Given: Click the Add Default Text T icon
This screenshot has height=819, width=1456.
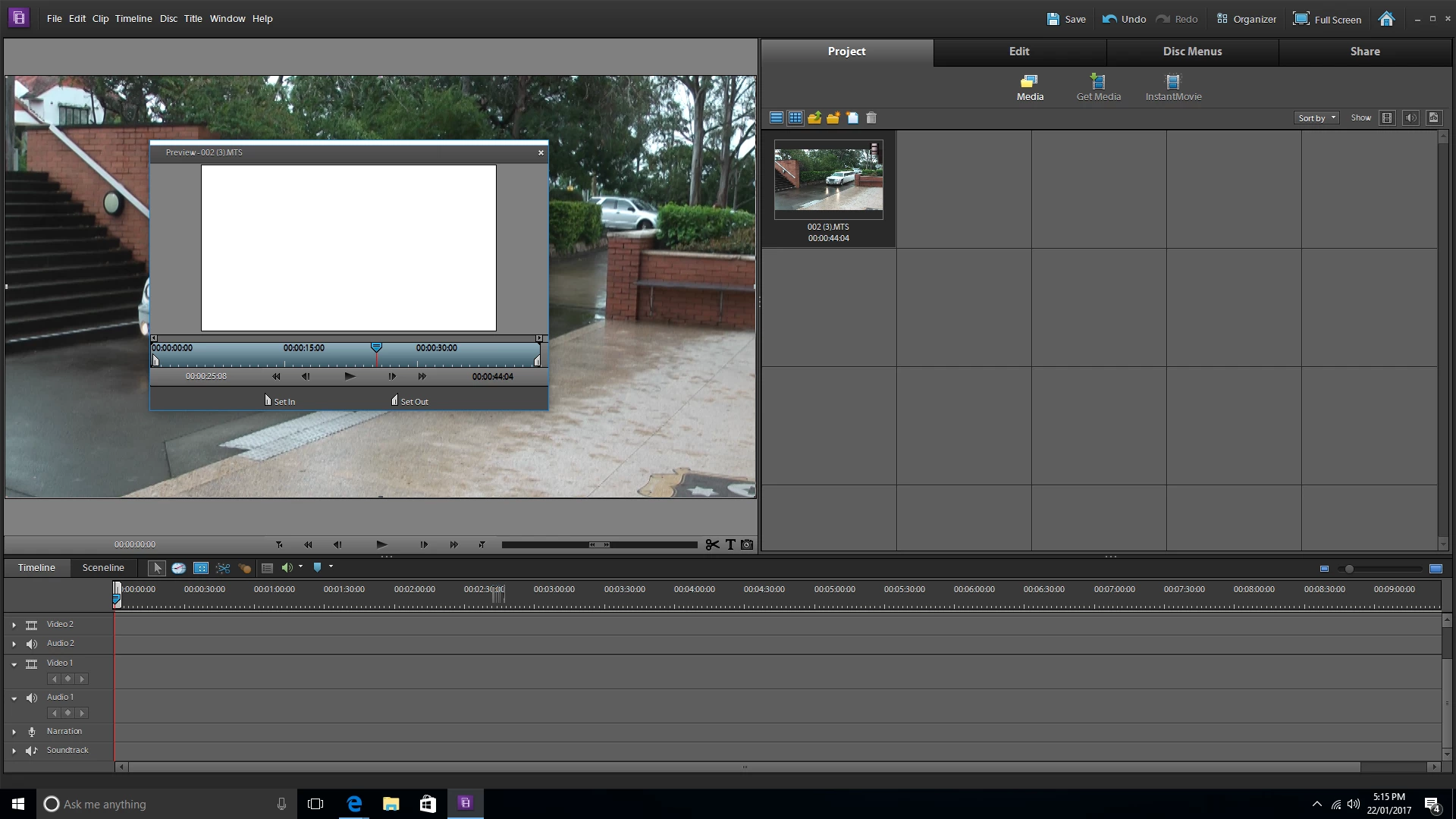Looking at the screenshot, I should (x=730, y=544).
